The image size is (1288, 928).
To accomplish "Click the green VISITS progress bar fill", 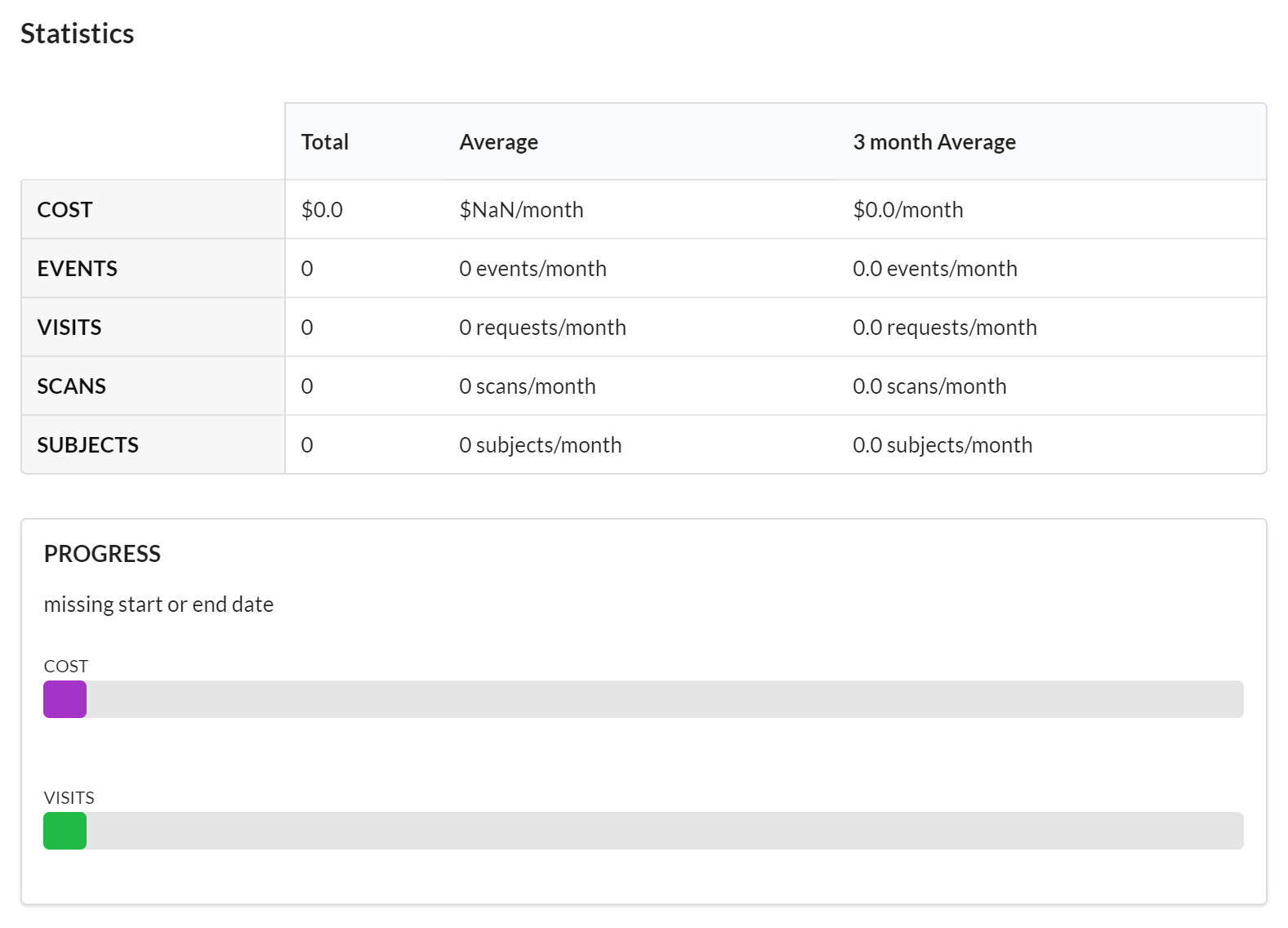I will [65, 831].
